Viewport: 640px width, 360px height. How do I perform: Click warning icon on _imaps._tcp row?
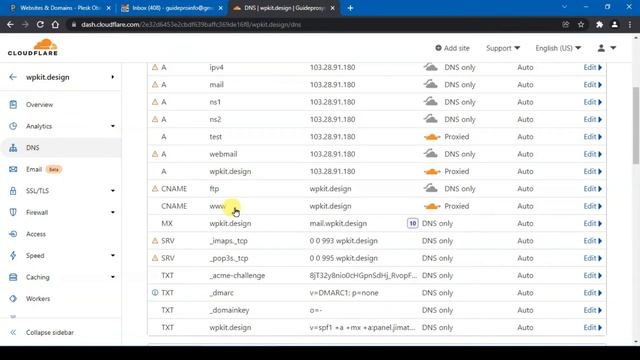pyautogui.click(x=155, y=240)
